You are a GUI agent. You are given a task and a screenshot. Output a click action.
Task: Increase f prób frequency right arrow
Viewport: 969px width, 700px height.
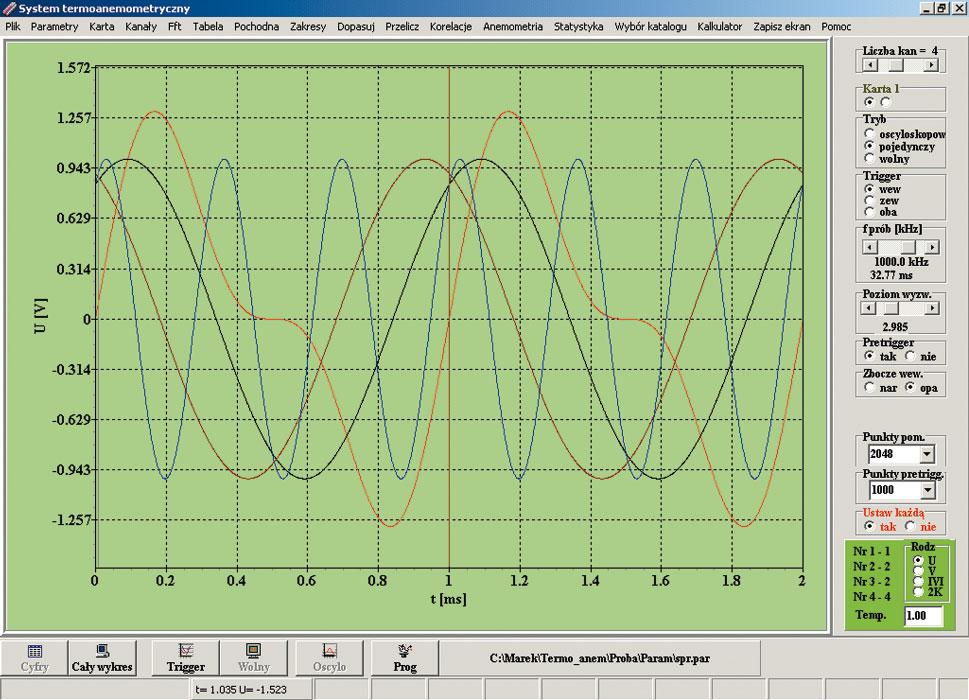click(x=932, y=247)
